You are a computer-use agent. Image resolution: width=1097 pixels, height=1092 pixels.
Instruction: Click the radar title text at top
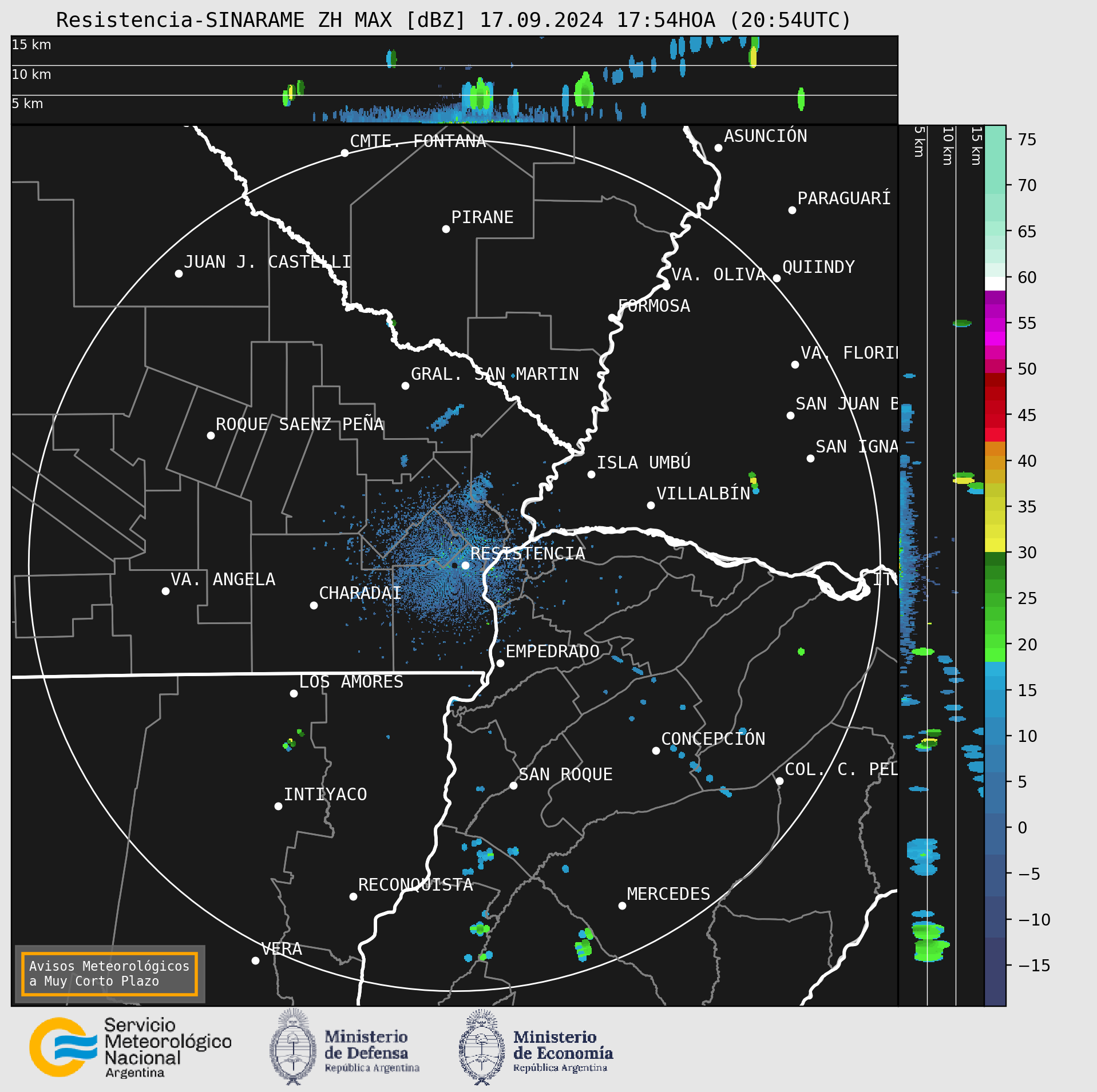click(453, 20)
